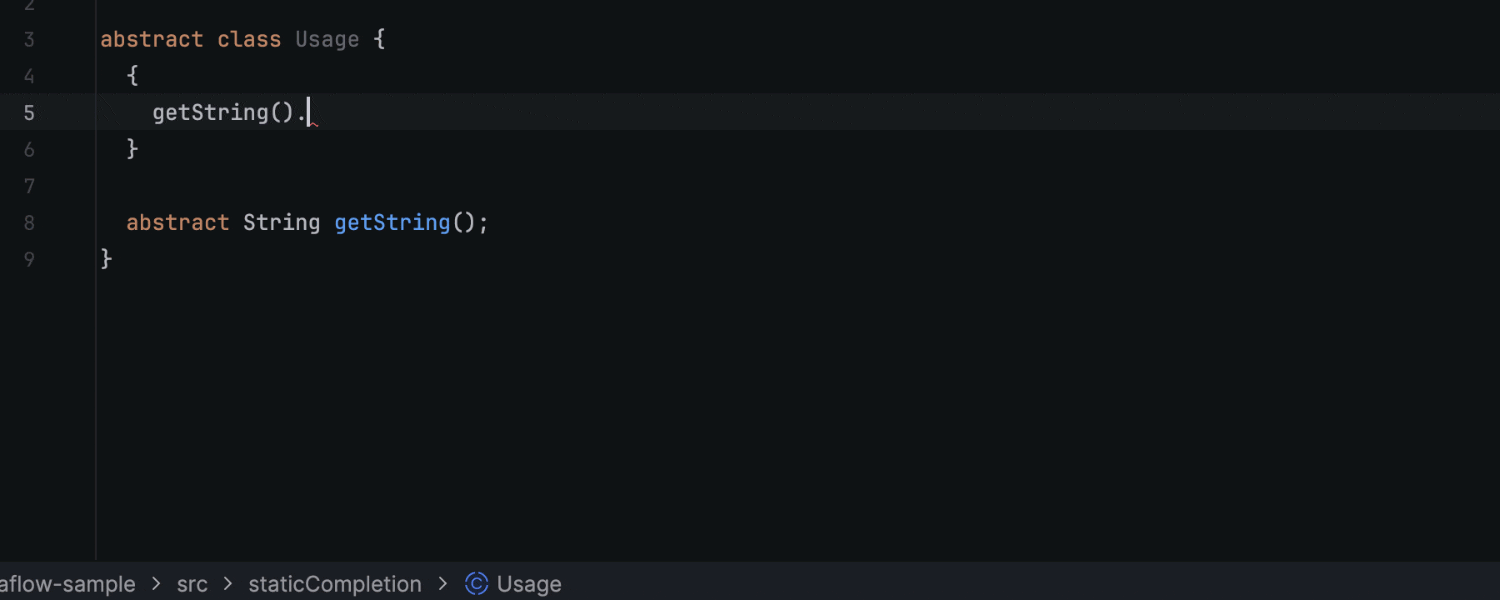Click line number 3 in the gutter

pyautogui.click(x=29, y=39)
